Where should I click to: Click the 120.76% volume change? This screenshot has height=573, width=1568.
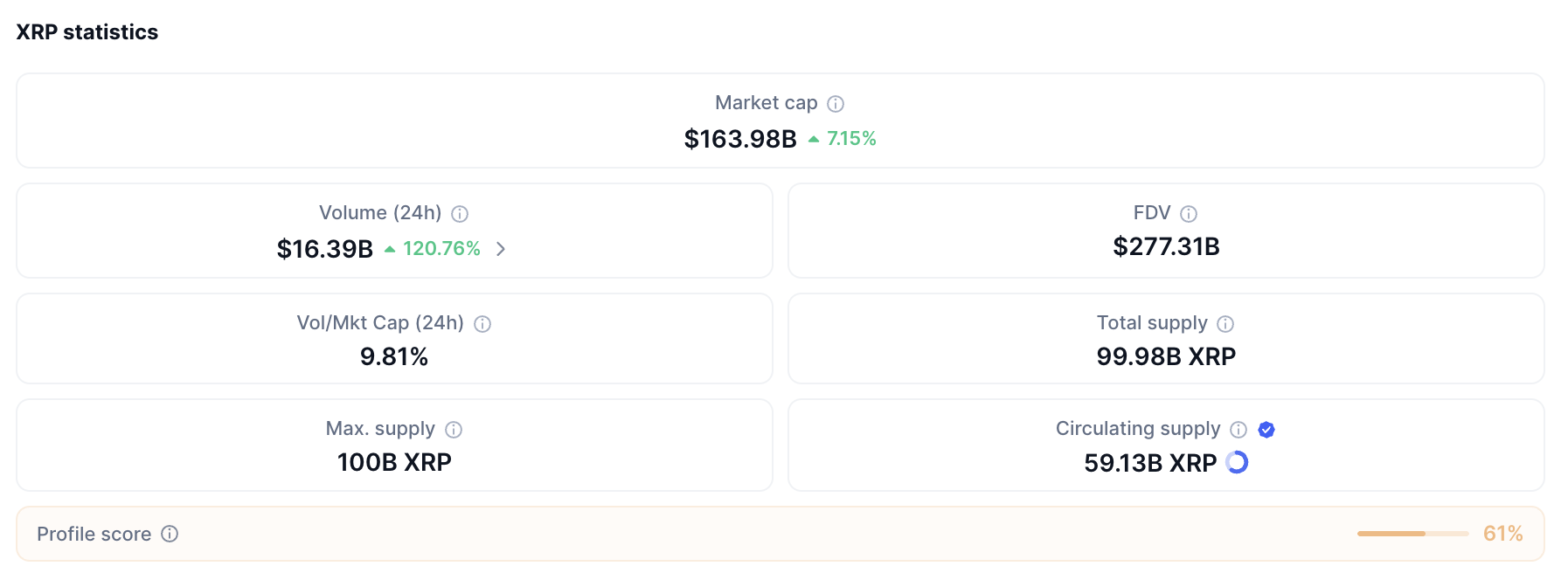(441, 249)
